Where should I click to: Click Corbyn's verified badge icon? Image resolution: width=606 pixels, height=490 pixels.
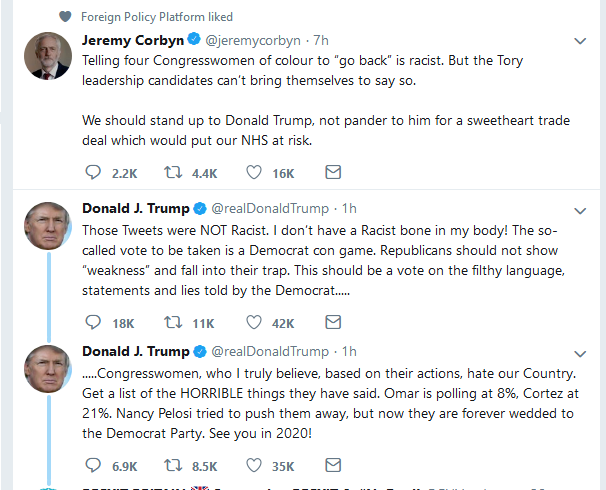coord(195,41)
